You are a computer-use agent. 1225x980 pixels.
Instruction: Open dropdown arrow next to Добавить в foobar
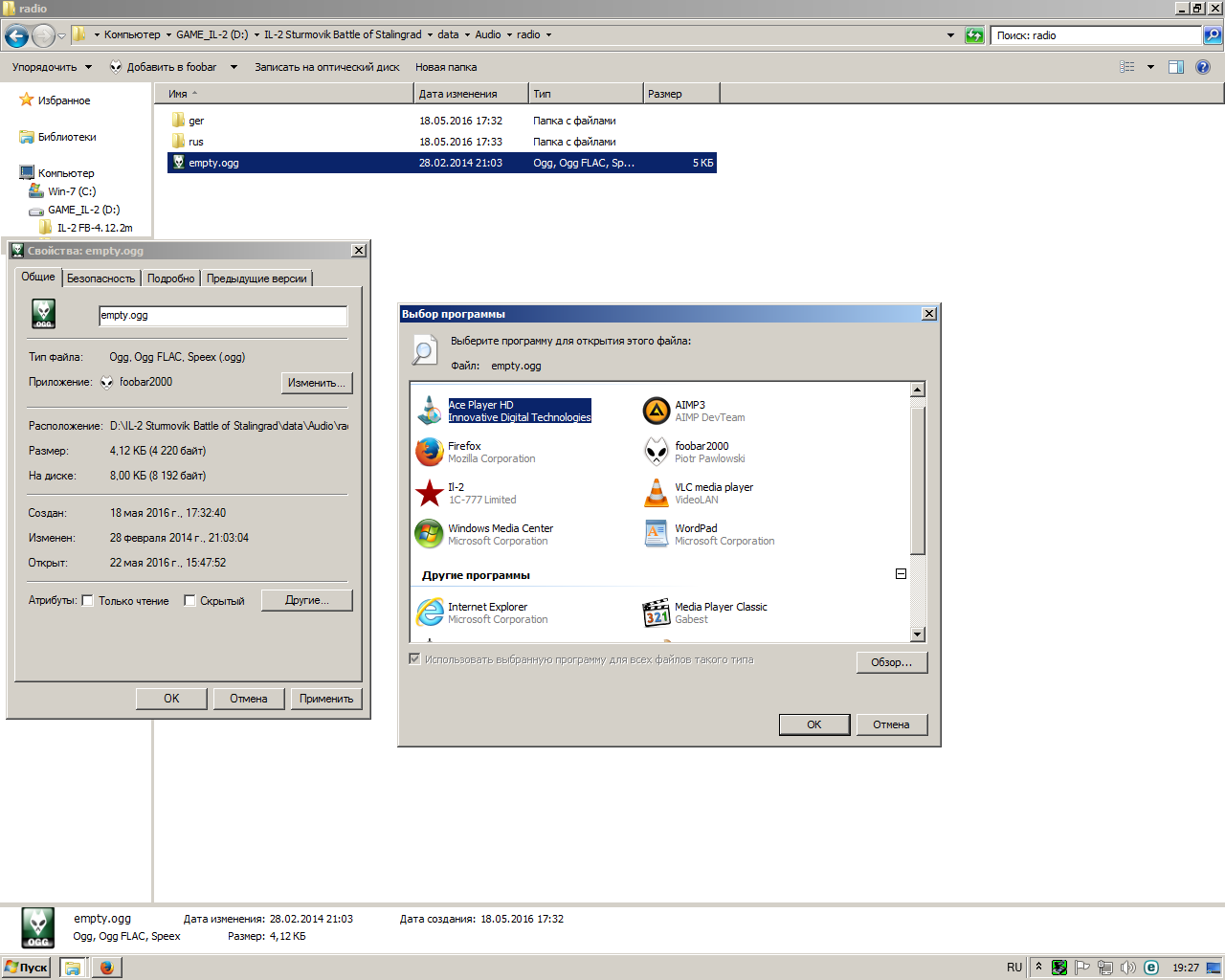click(x=234, y=67)
